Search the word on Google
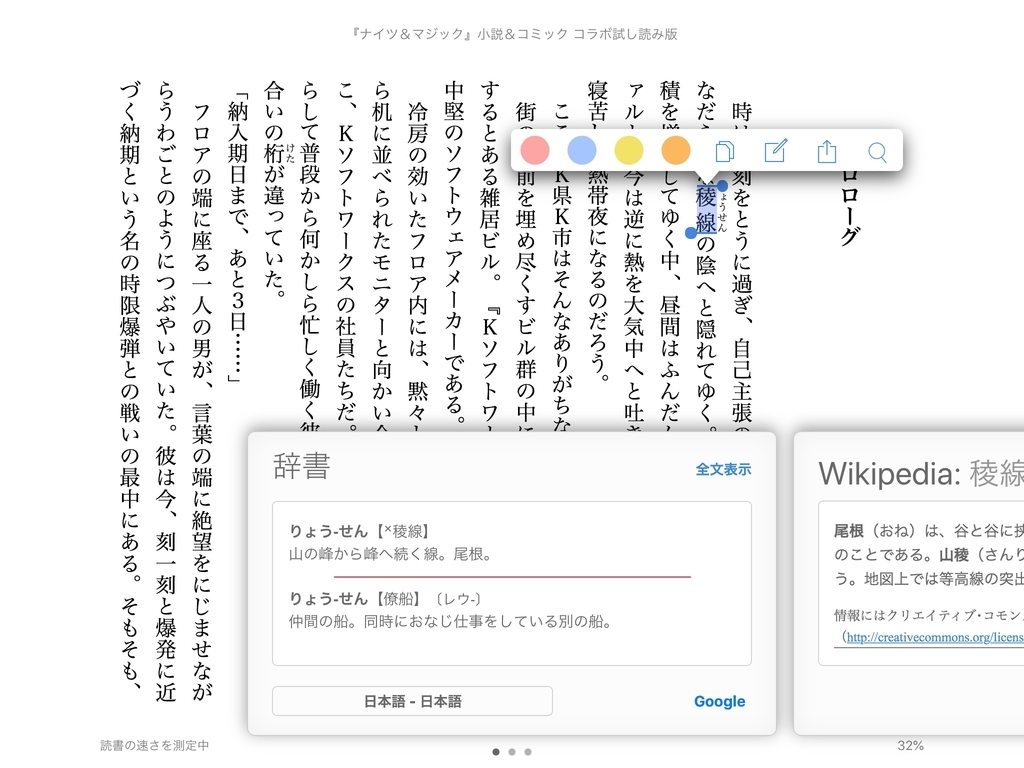 coord(719,701)
